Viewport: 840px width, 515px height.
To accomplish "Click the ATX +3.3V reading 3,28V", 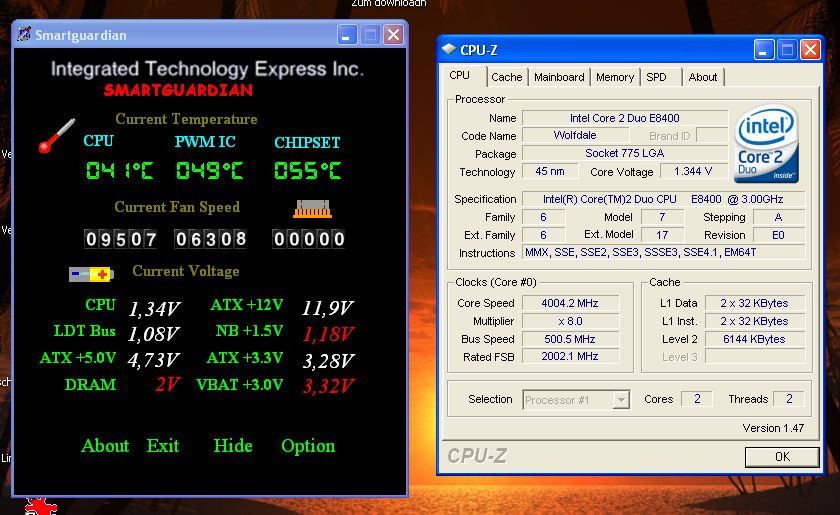I will pos(328,361).
